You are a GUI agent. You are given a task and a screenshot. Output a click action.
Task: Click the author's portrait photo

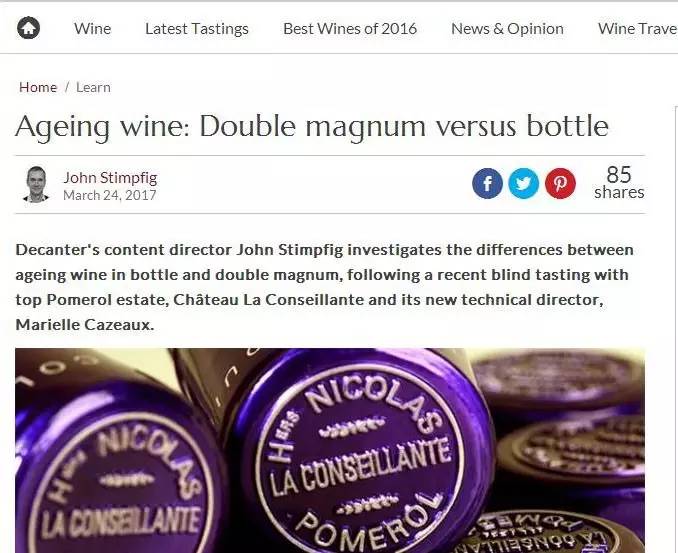[36, 184]
